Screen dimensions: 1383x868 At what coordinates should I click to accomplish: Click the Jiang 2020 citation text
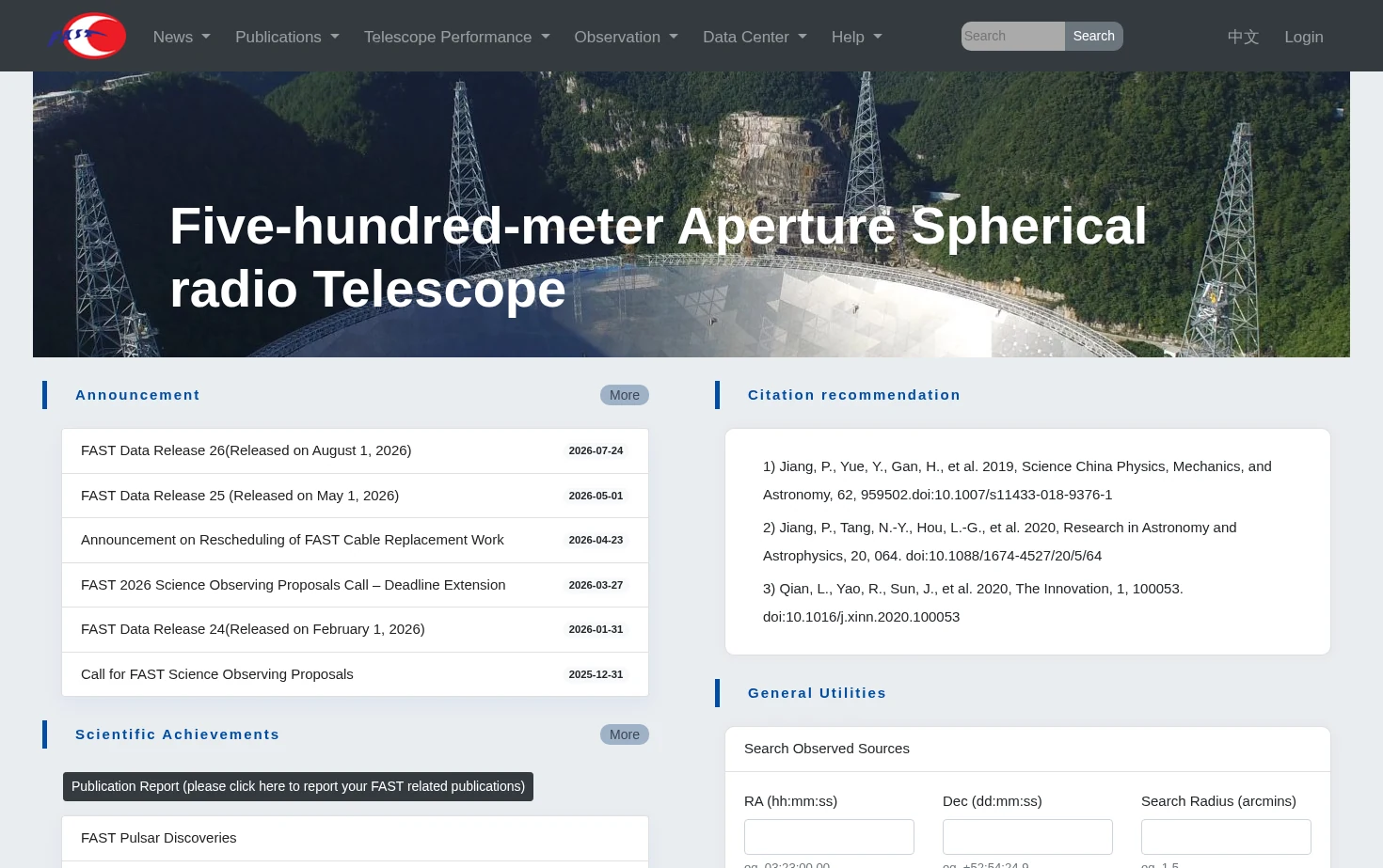(x=1000, y=542)
